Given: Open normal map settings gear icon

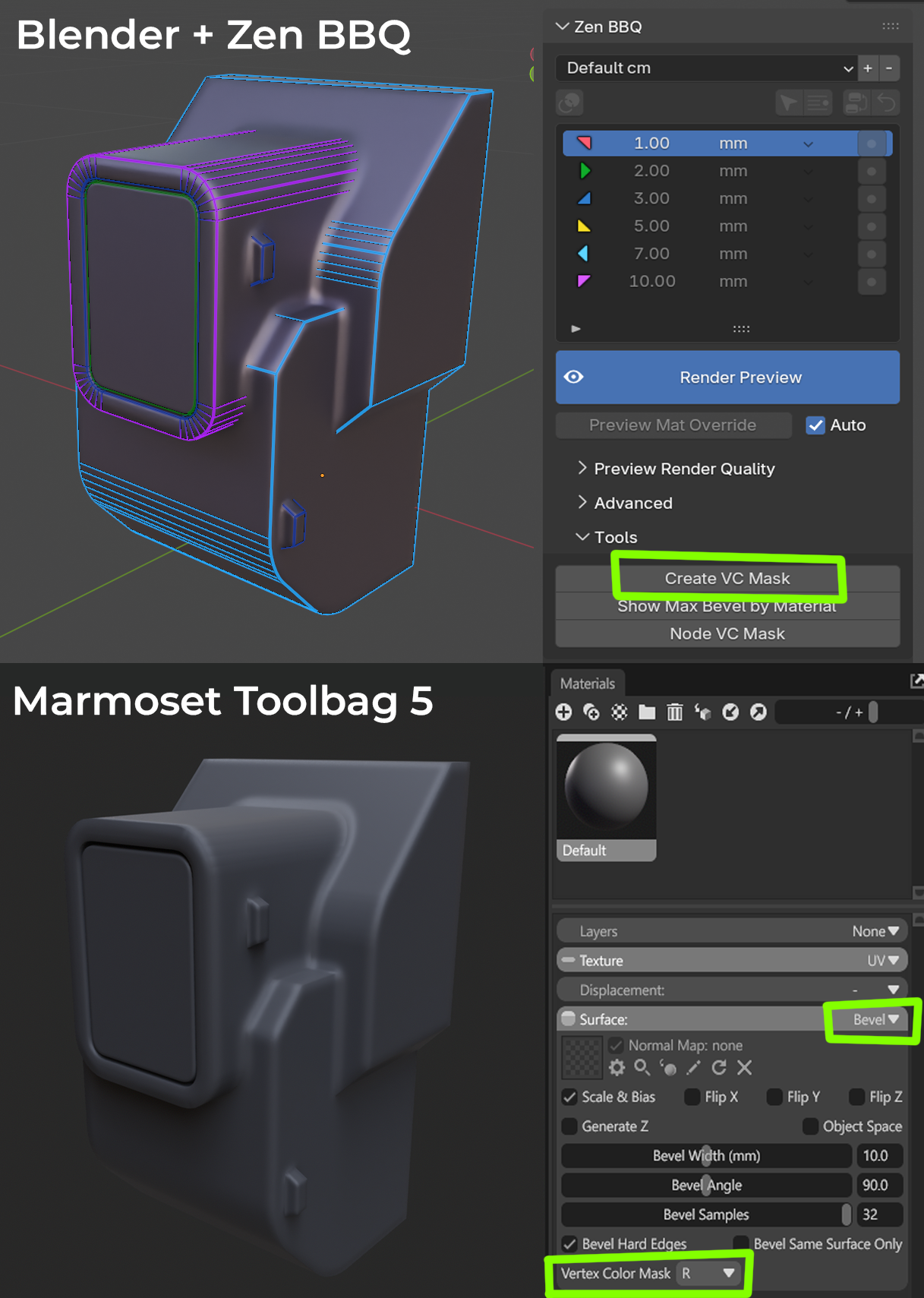Looking at the screenshot, I should coord(617,1068).
